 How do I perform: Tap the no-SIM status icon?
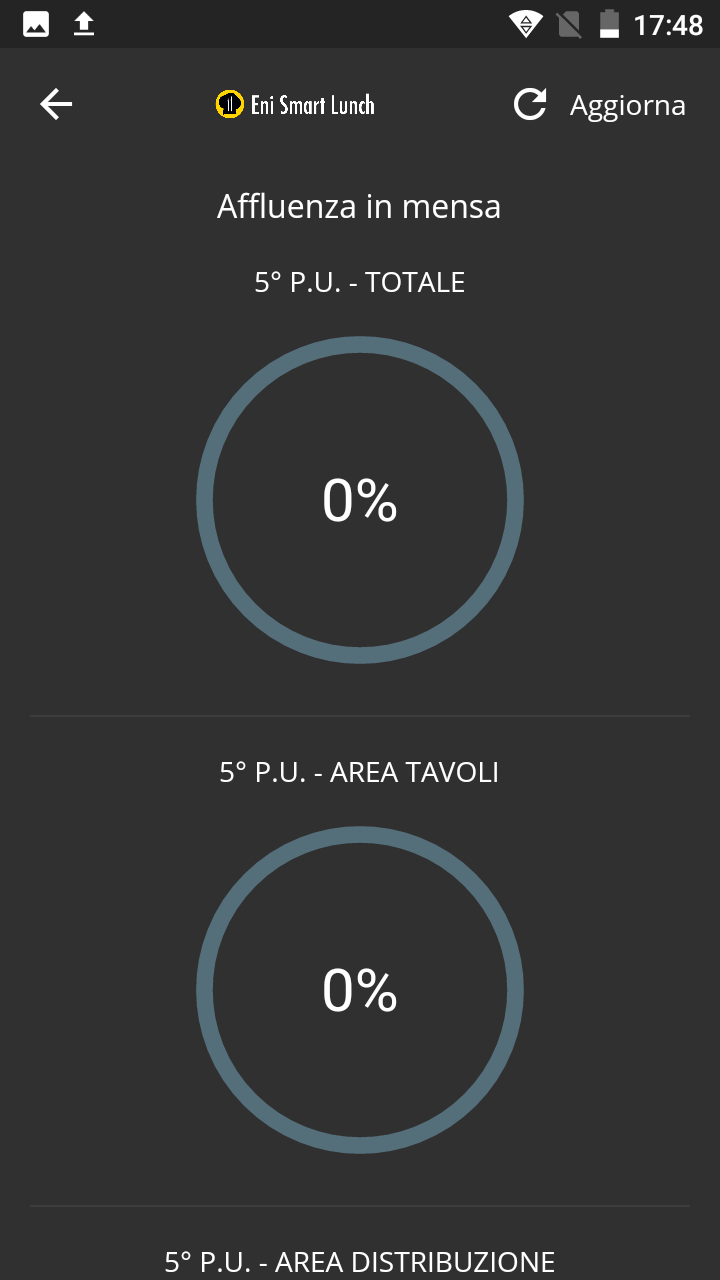click(x=569, y=24)
